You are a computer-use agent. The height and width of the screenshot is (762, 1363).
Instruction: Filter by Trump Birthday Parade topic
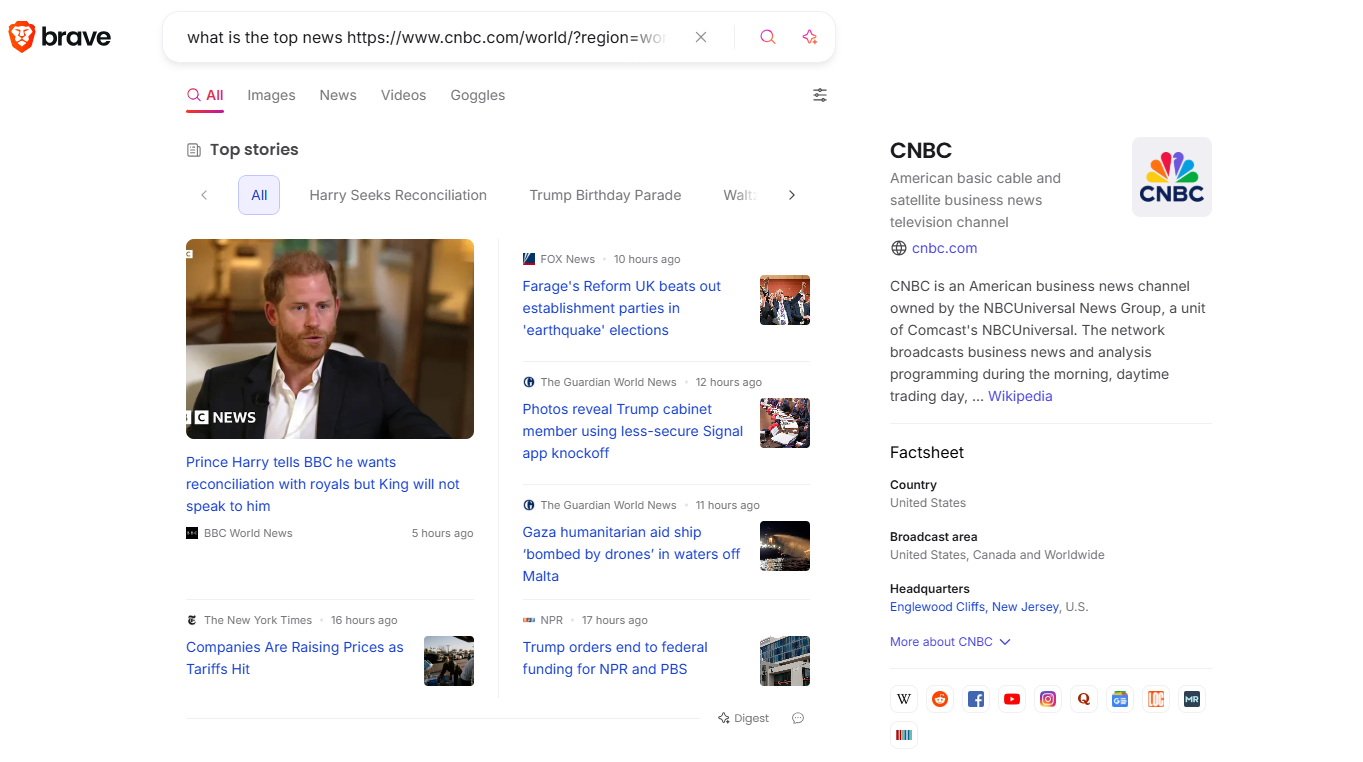(x=605, y=195)
